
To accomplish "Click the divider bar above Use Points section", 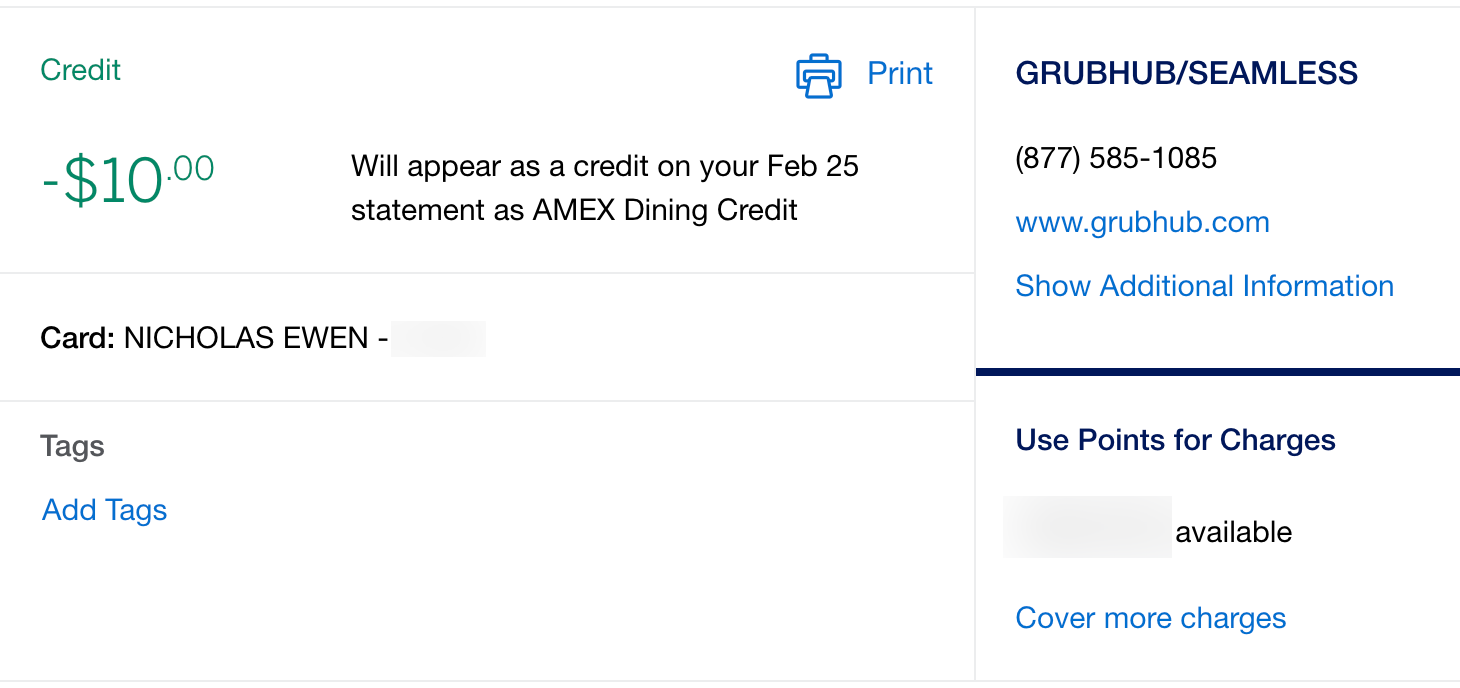I will pyautogui.click(x=1218, y=371).
